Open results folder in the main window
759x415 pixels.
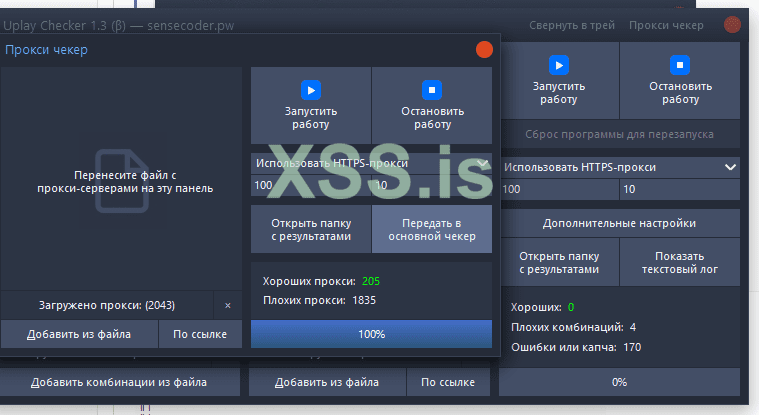(x=559, y=262)
